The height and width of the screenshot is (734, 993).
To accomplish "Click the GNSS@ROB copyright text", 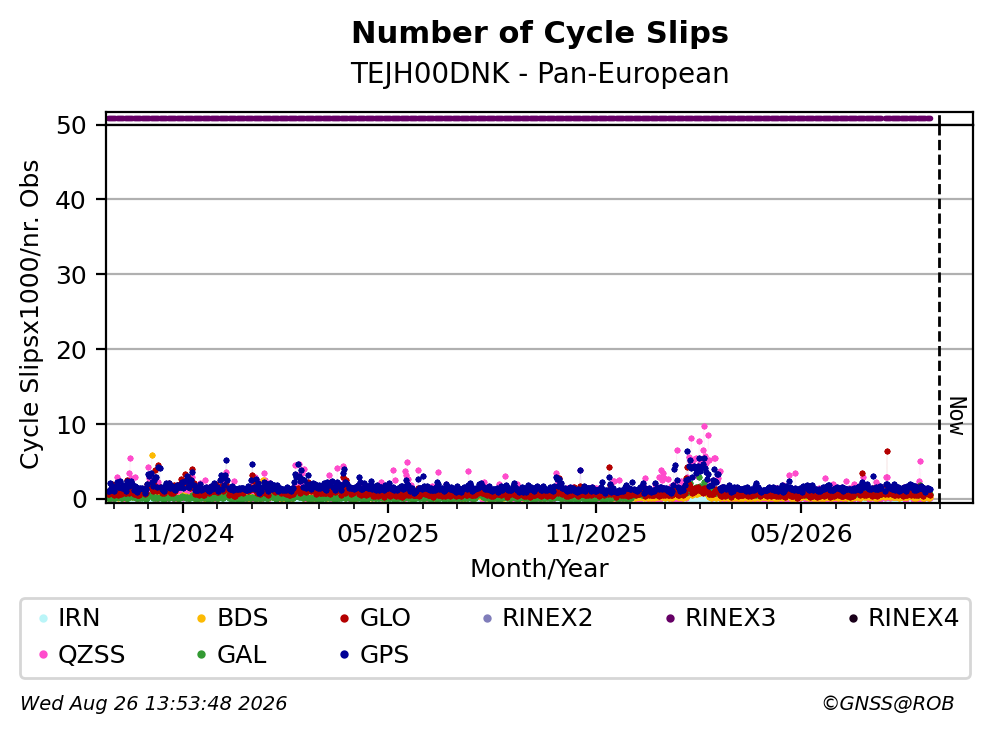I will [888, 704].
